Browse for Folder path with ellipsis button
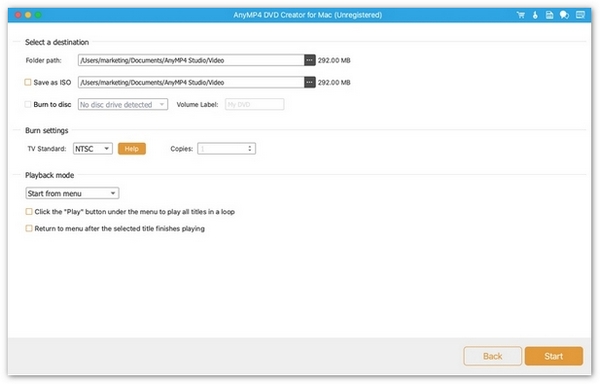 pos(310,60)
